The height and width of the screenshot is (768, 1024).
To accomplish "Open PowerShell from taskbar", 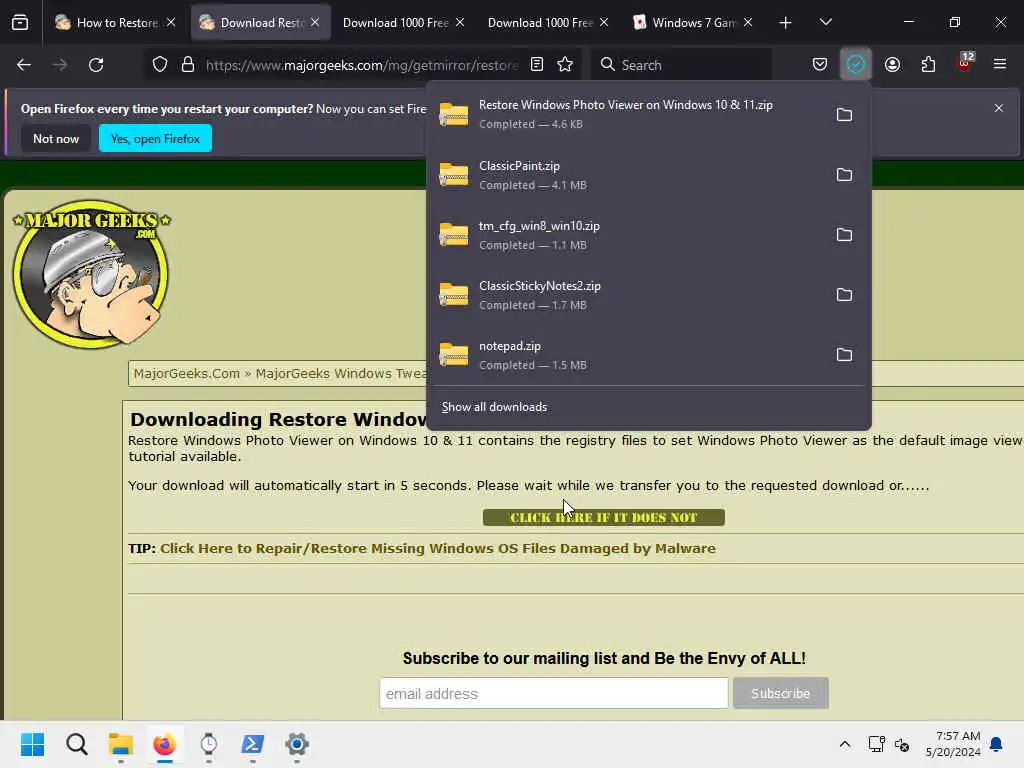I will point(253,744).
